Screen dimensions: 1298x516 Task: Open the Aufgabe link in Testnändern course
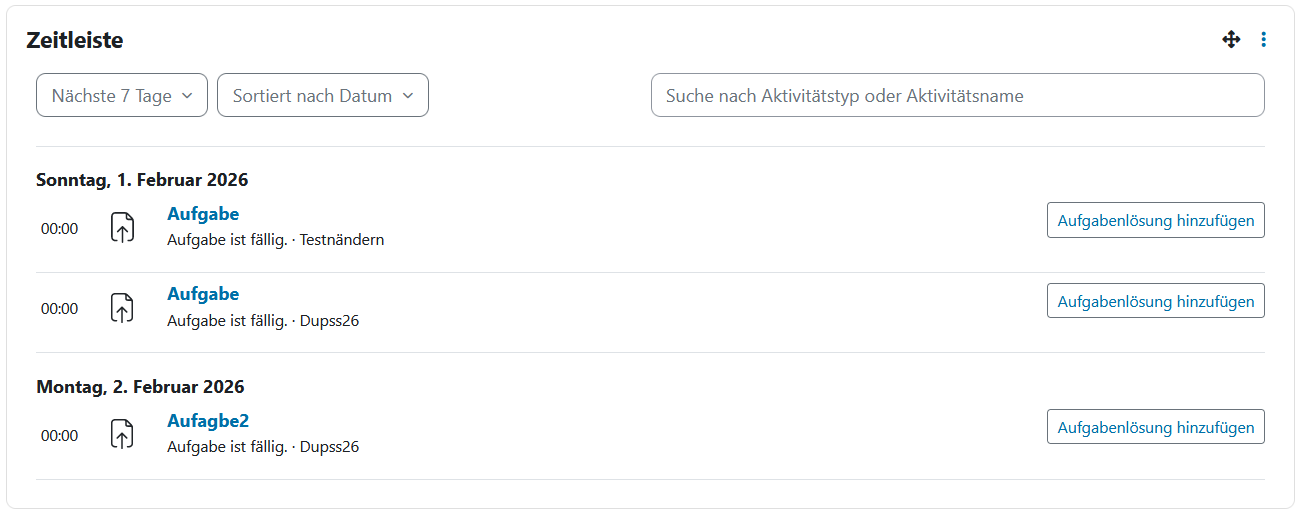point(203,214)
